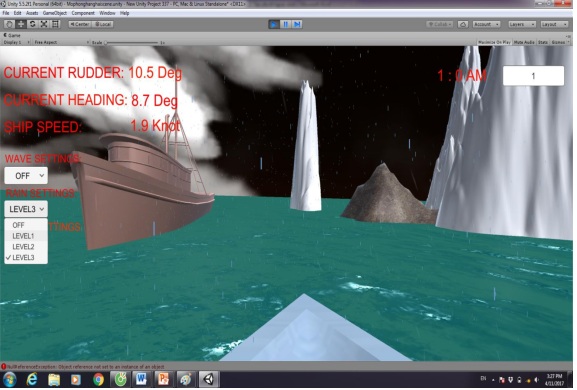Pause the running game
Screen dimensions: 577x390
point(286,24)
